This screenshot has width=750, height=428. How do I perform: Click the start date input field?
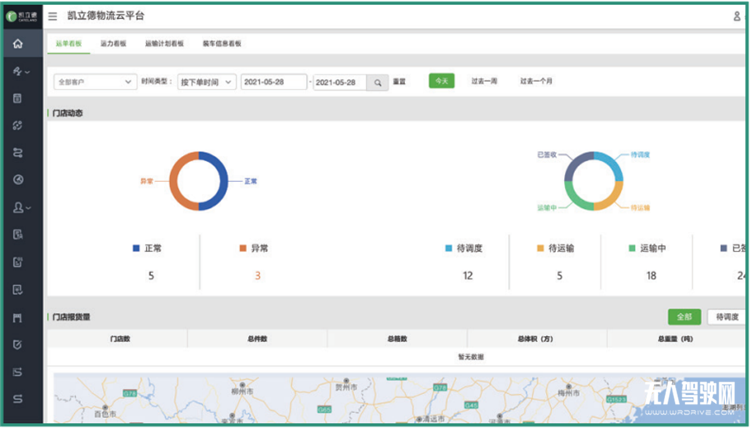(273, 82)
